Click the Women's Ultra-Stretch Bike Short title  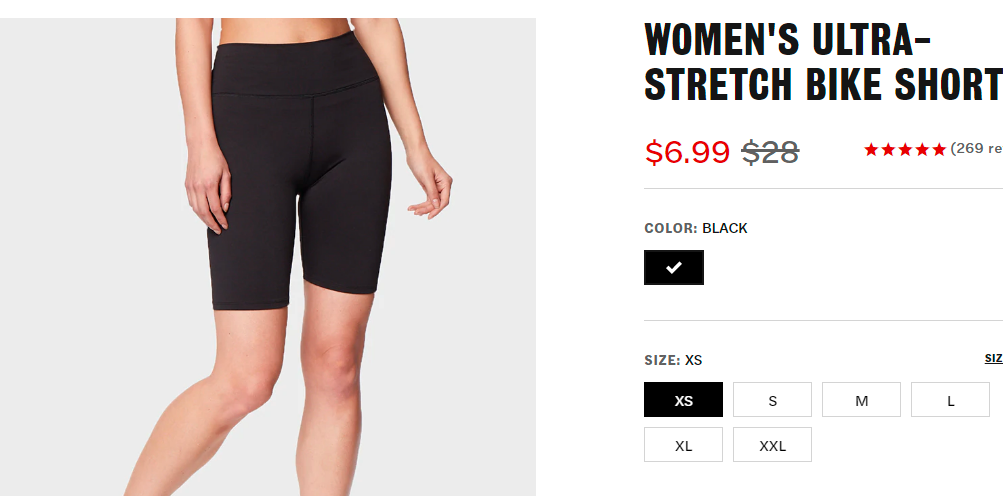coord(823,61)
